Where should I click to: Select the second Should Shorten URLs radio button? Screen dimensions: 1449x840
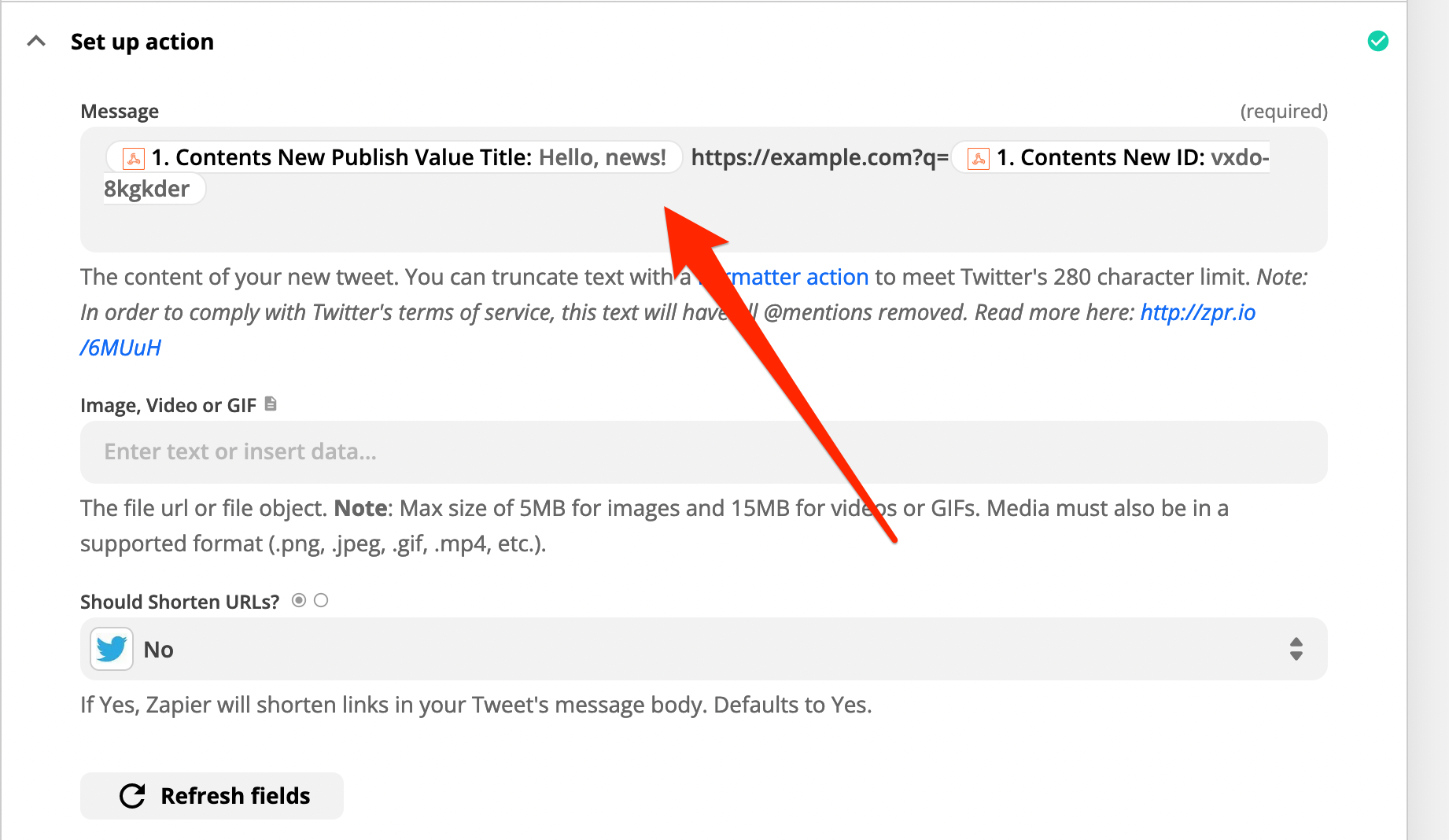coord(321,601)
